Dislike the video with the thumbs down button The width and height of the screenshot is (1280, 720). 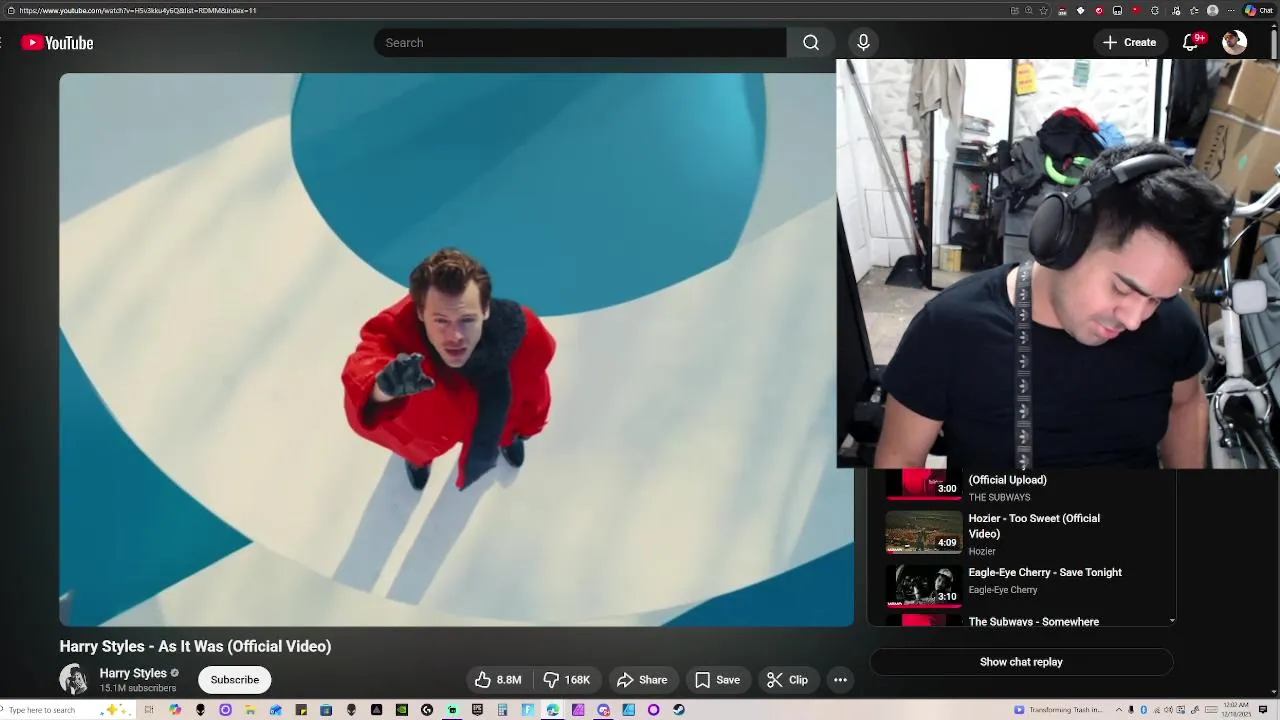[566, 680]
